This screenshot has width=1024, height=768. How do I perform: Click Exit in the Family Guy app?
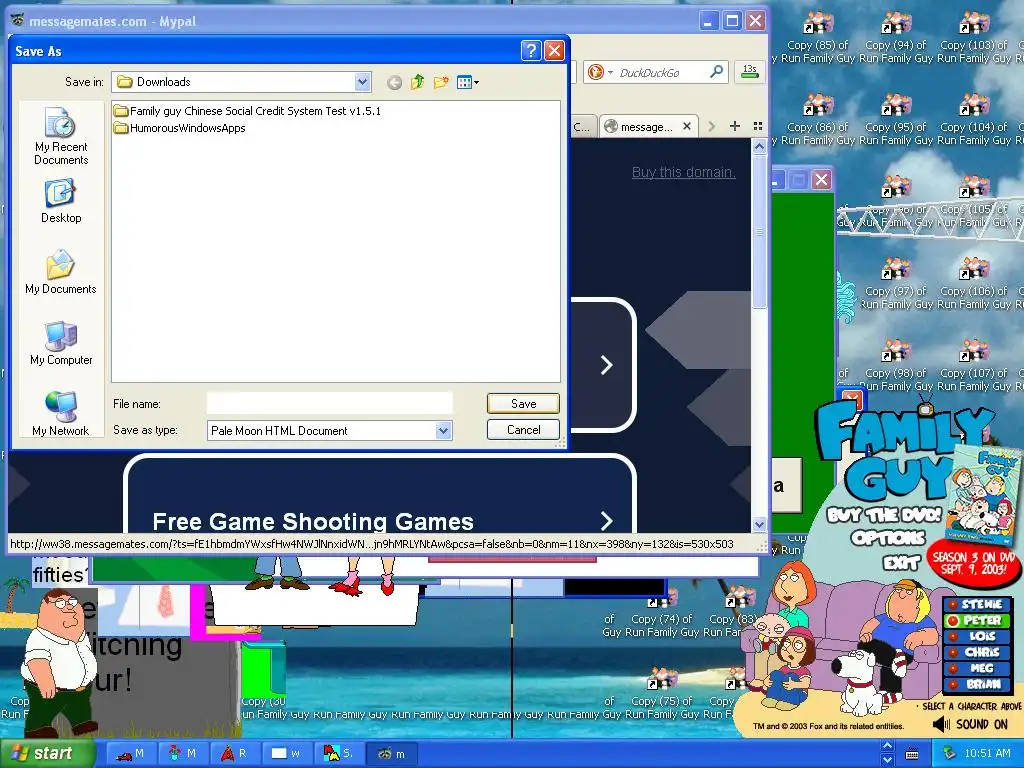coord(901,562)
